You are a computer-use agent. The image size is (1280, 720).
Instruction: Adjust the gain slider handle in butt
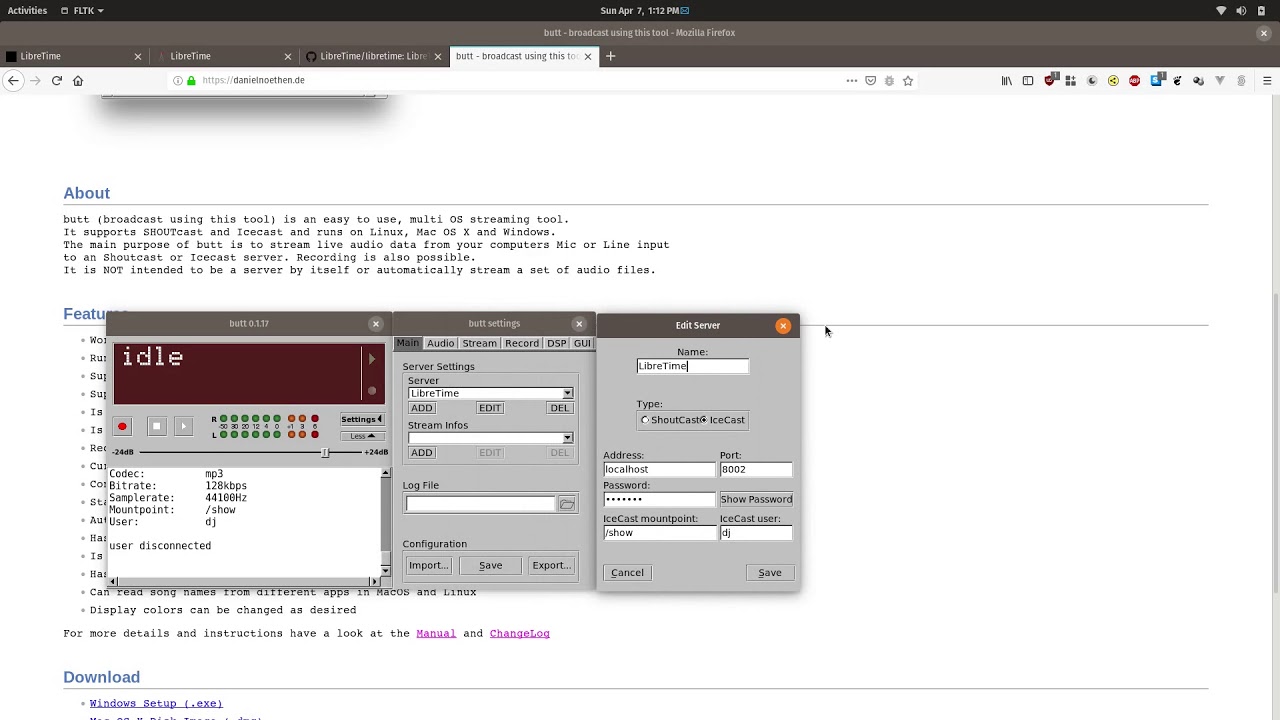(x=324, y=452)
